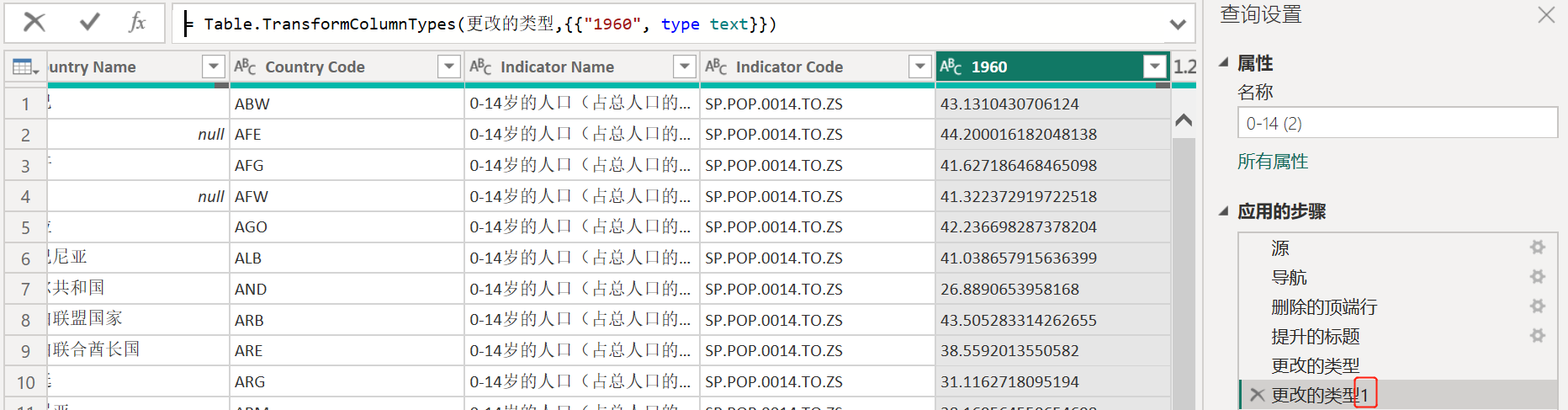
Task: Collapse the 应用的步骤 section
Action: (1224, 210)
